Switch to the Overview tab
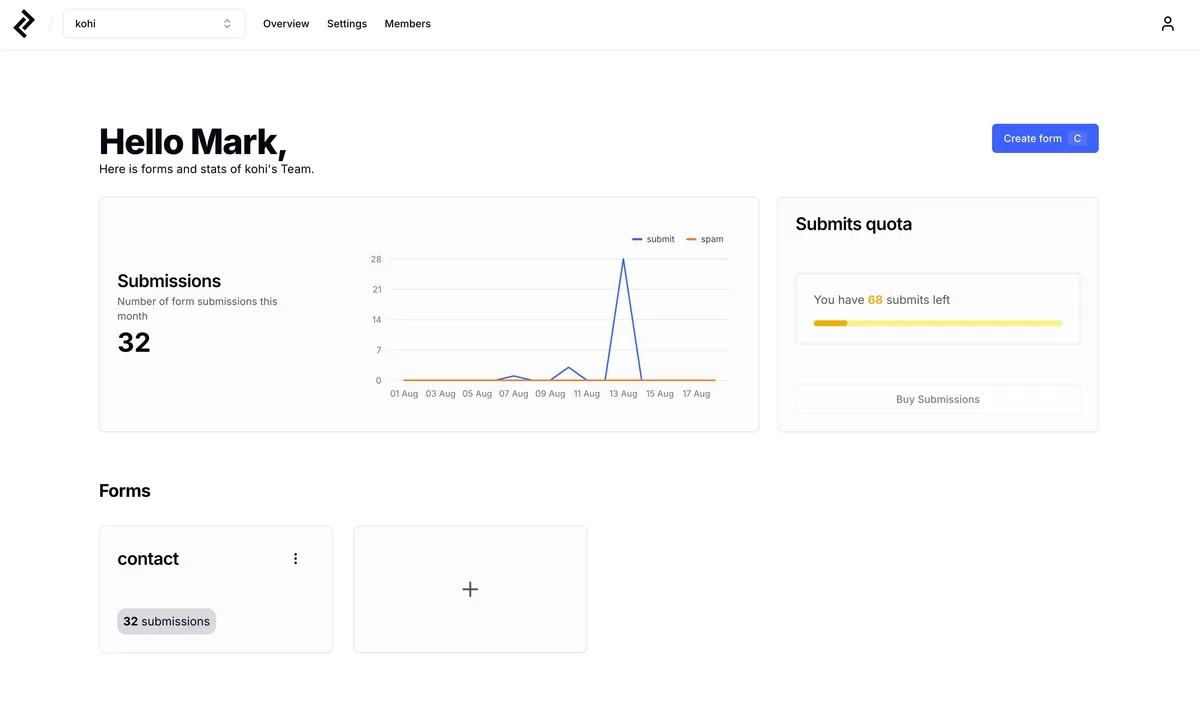The width and height of the screenshot is (1200, 705). click(x=286, y=23)
